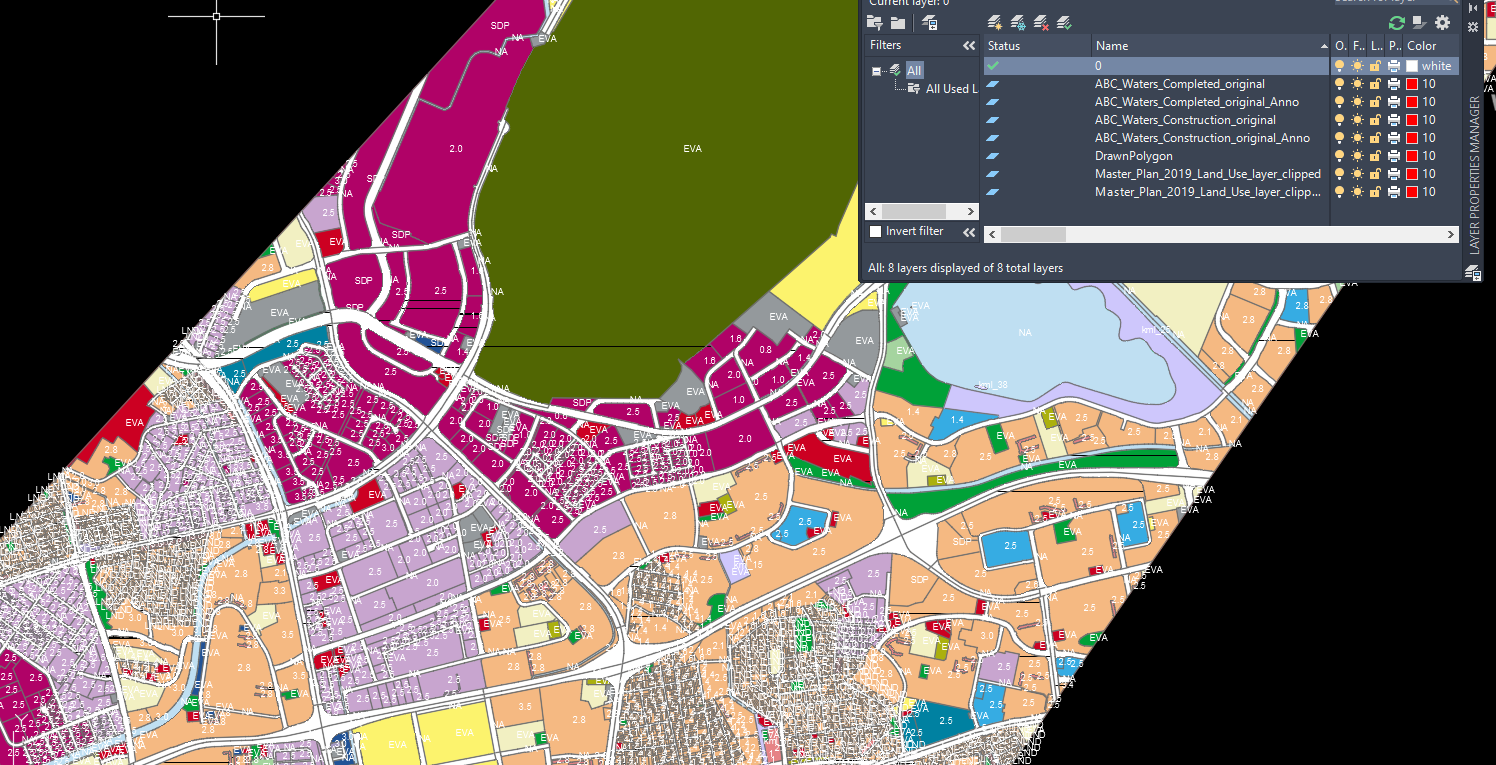Turn off ABC_Waters_Completed_original lightbulb
1496x765 pixels.
tap(1340, 84)
